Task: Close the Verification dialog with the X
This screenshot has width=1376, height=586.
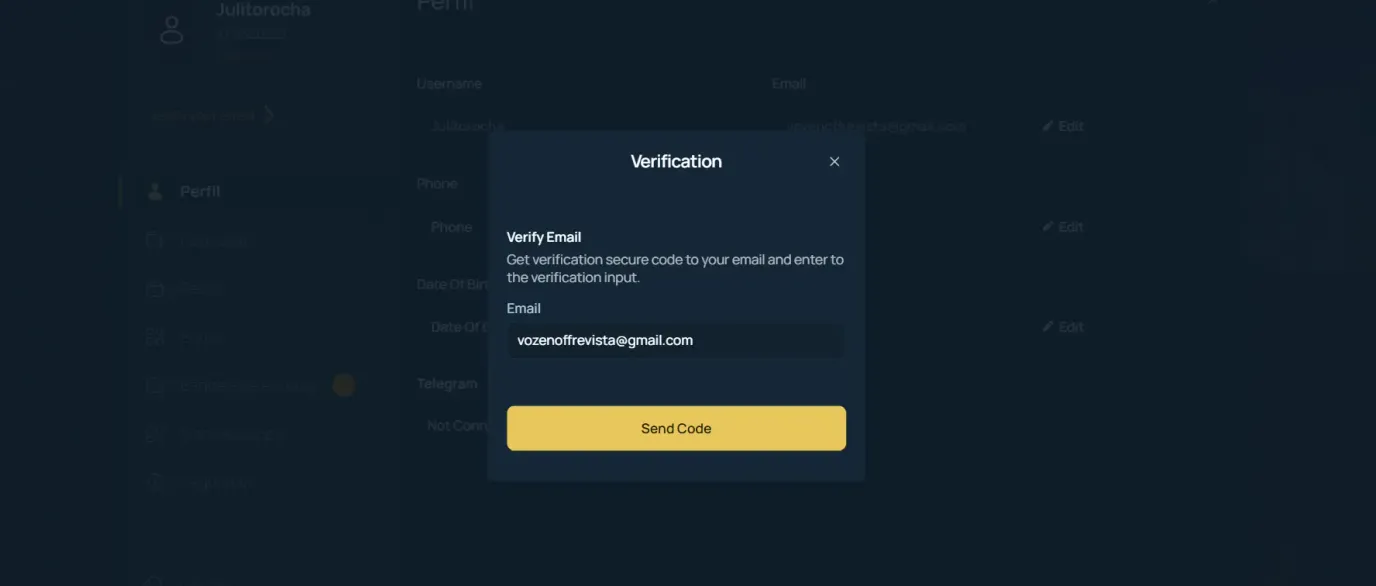Action: click(834, 162)
